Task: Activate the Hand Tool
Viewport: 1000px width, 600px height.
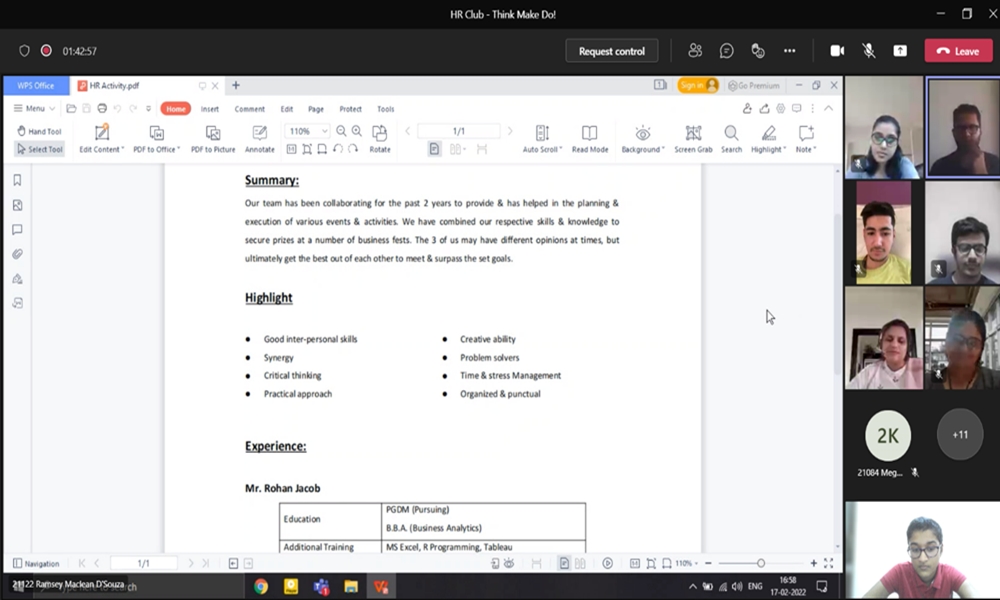Action: coord(40,131)
